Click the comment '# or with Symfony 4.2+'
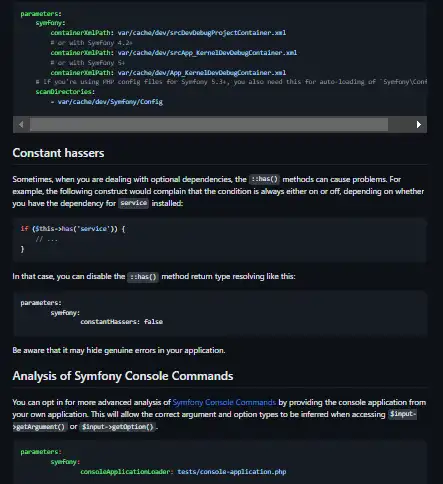443x484 pixels. coord(91,43)
